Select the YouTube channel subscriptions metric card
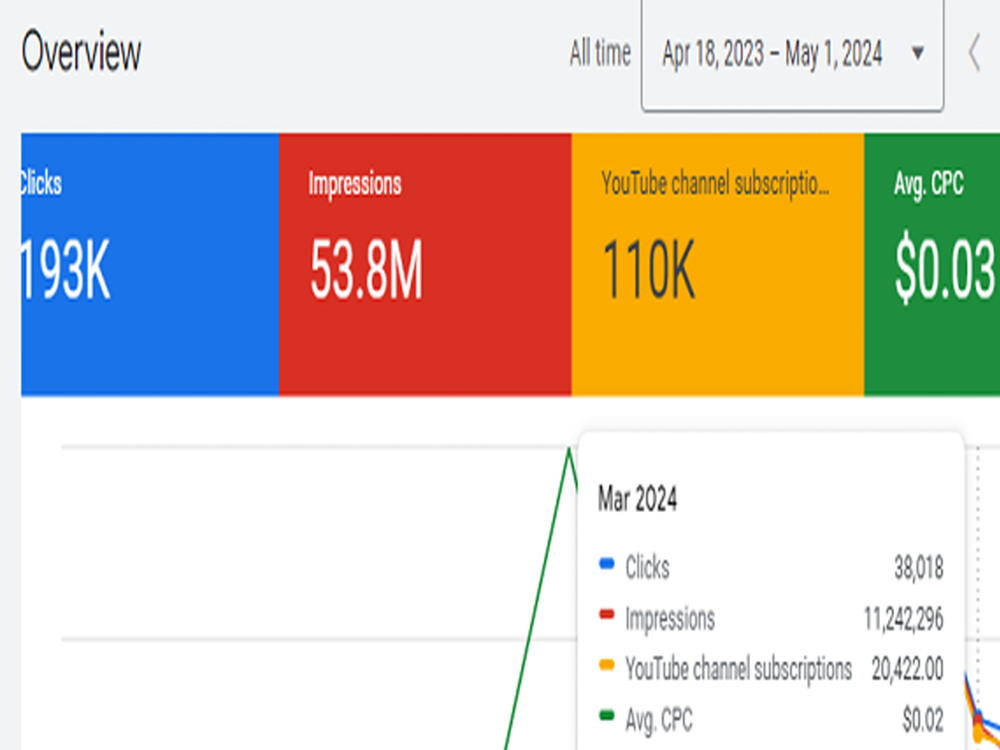 [x=717, y=264]
